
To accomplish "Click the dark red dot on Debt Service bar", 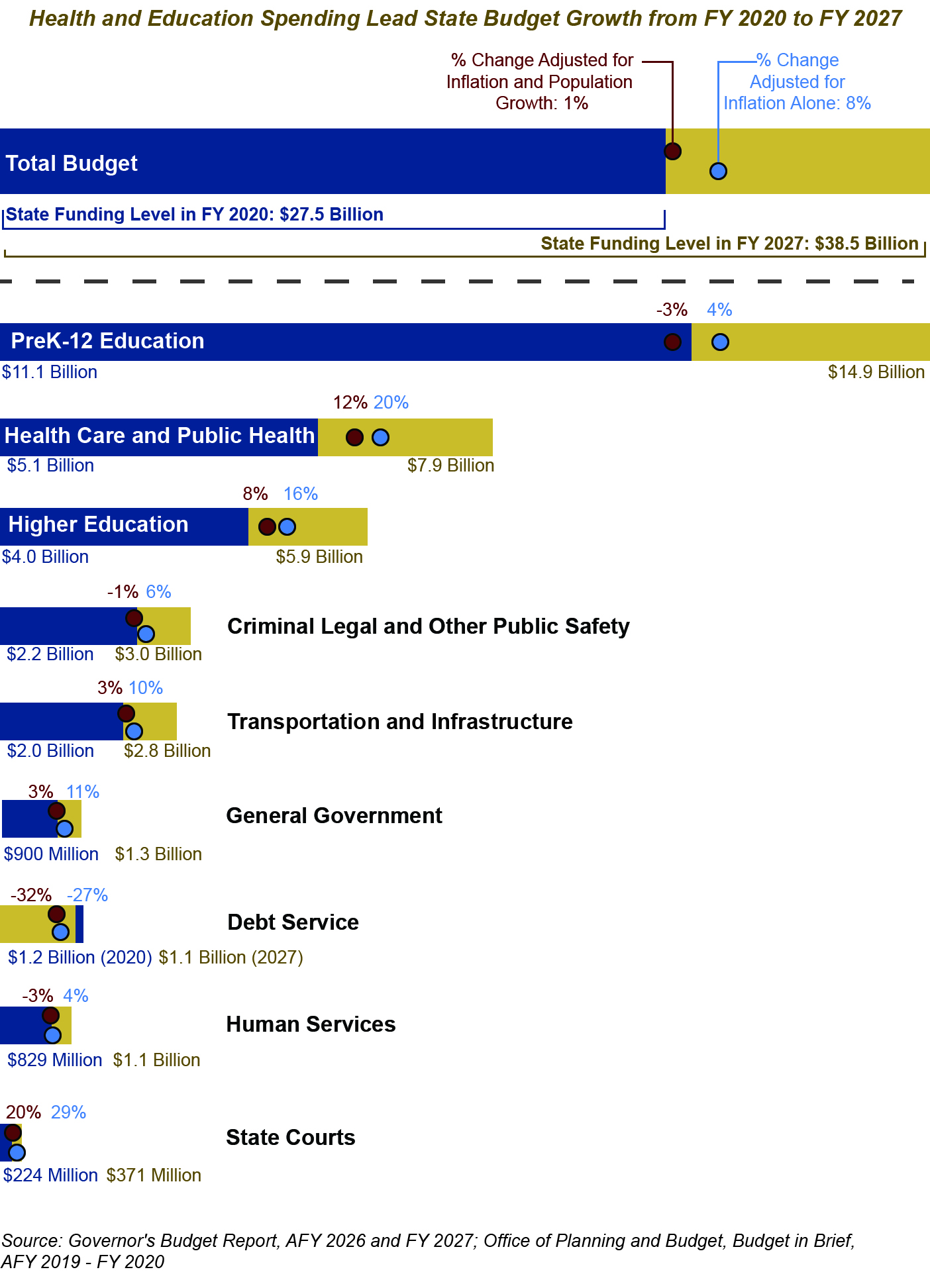I will tap(57, 915).
